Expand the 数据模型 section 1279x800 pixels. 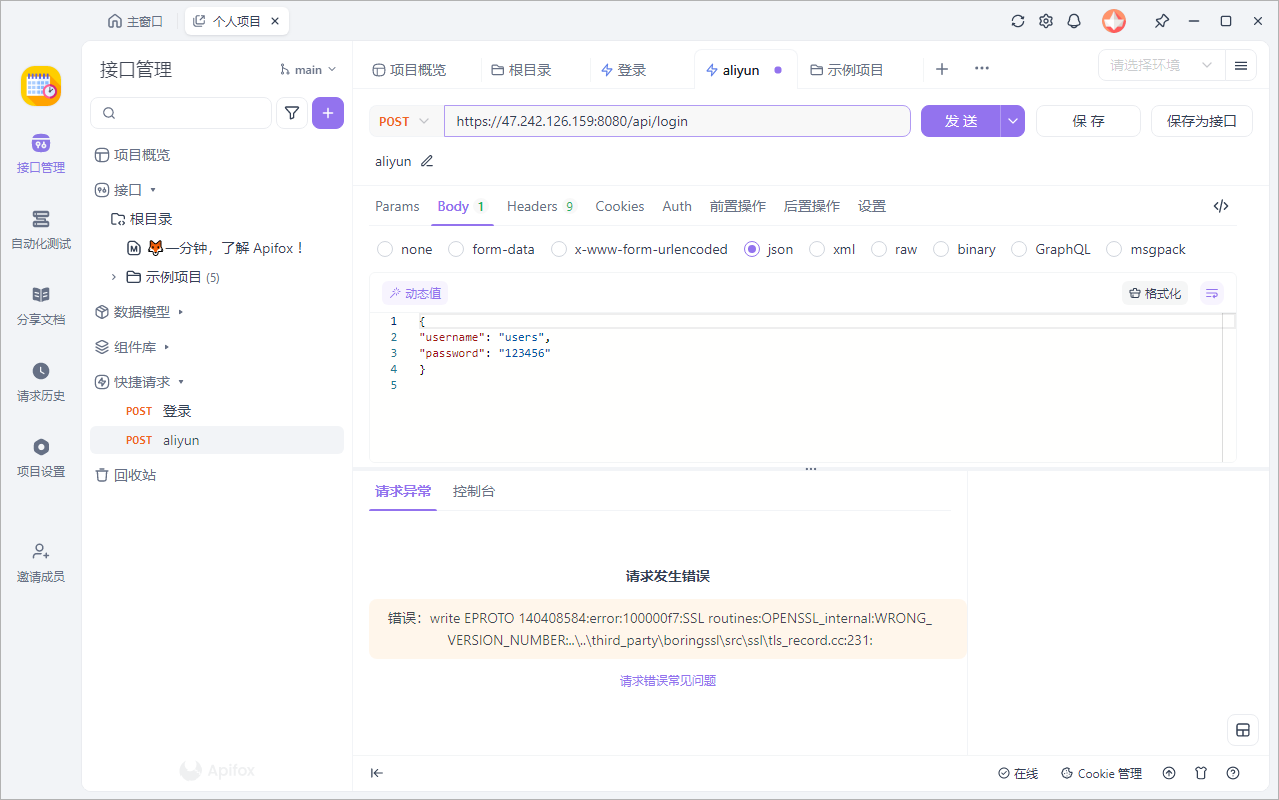point(181,312)
